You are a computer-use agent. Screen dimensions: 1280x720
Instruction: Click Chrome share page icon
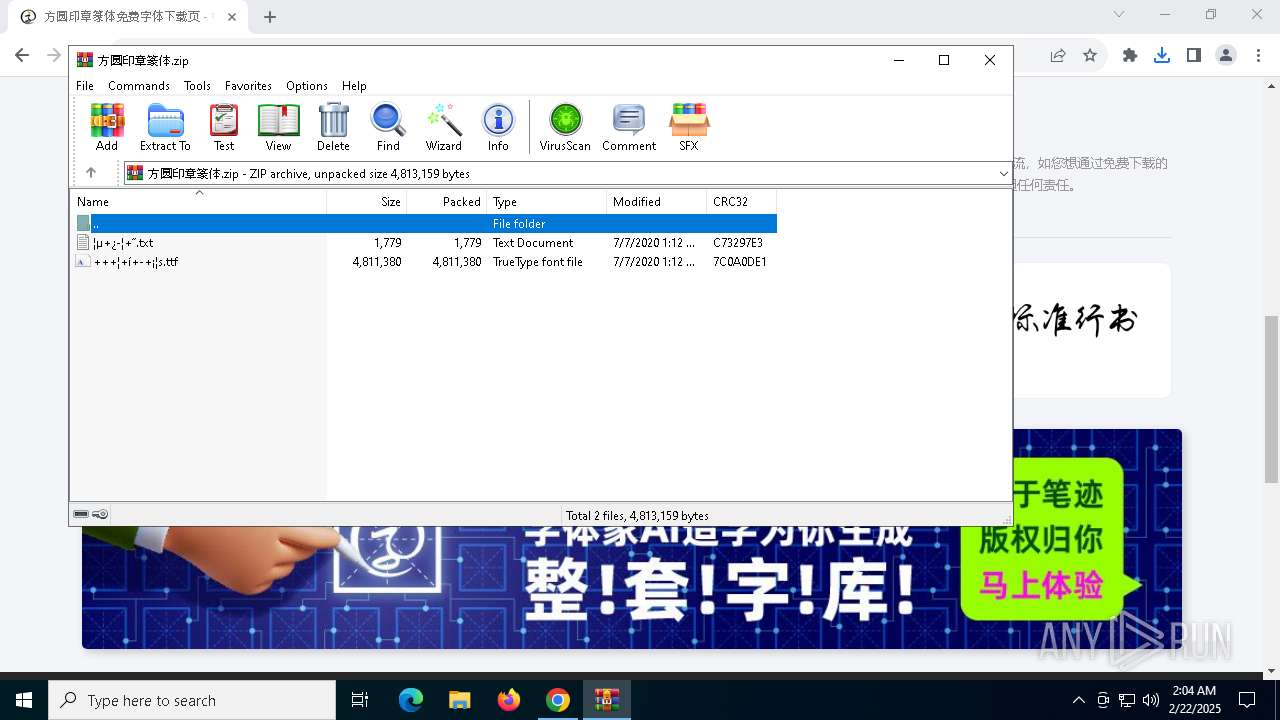point(1058,56)
